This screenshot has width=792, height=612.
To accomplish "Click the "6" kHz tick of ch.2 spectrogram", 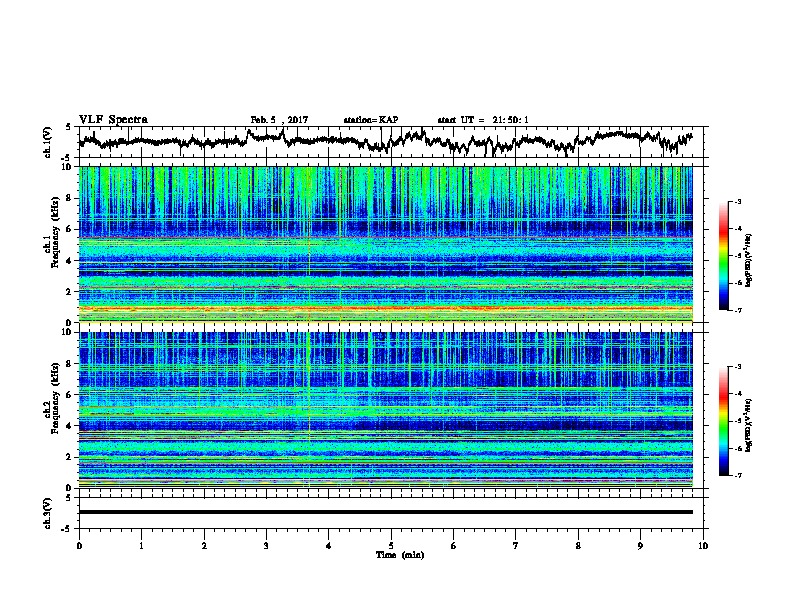I will click(69, 394).
